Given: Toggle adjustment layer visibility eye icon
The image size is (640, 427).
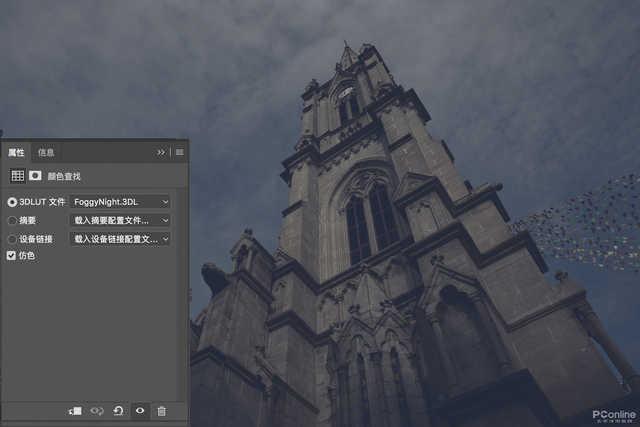Looking at the screenshot, I should tap(140, 410).
